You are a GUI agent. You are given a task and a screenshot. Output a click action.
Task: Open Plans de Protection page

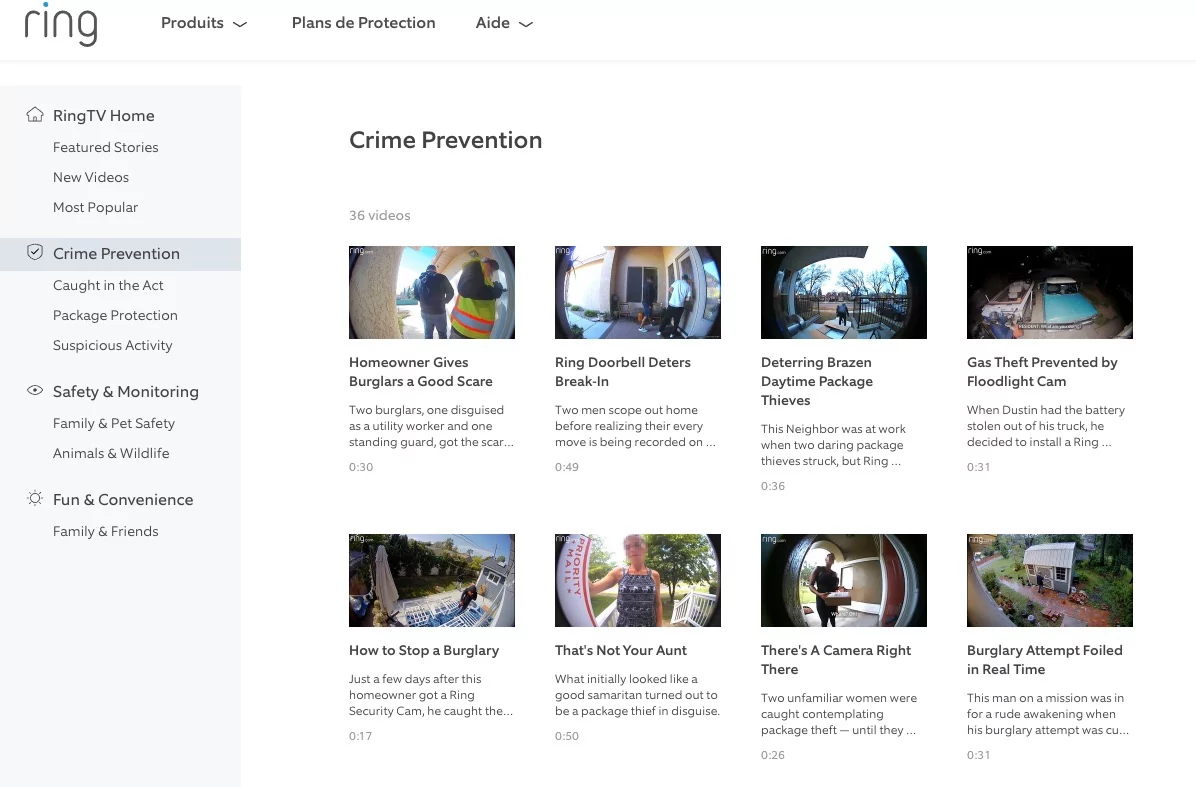pos(364,23)
